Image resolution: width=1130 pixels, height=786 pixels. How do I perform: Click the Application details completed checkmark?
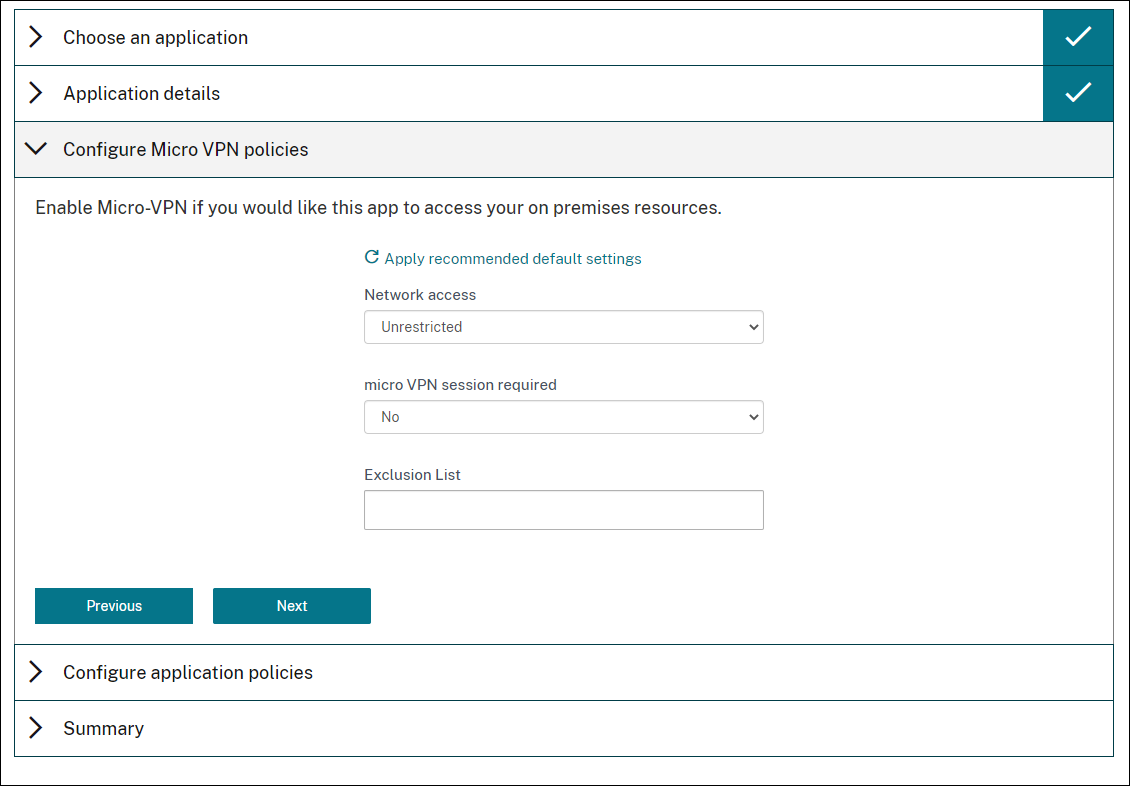(1077, 94)
